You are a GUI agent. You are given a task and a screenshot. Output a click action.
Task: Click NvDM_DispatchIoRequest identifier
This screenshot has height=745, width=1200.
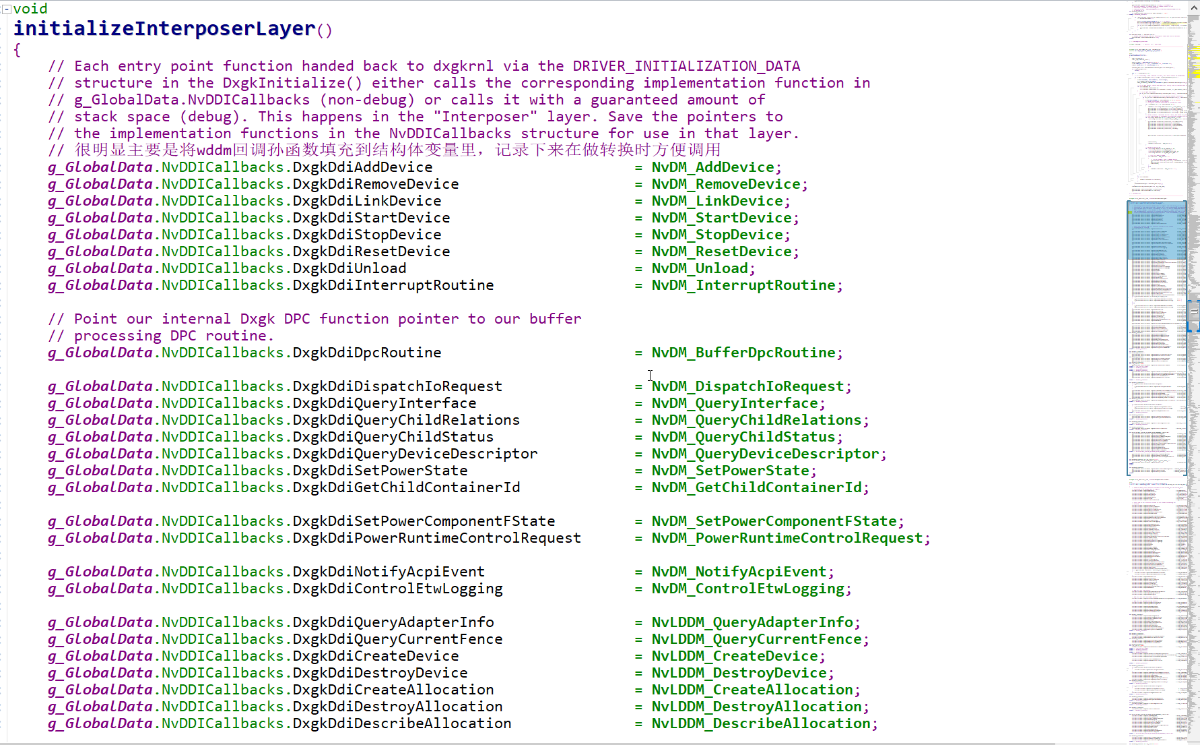(x=748, y=387)
